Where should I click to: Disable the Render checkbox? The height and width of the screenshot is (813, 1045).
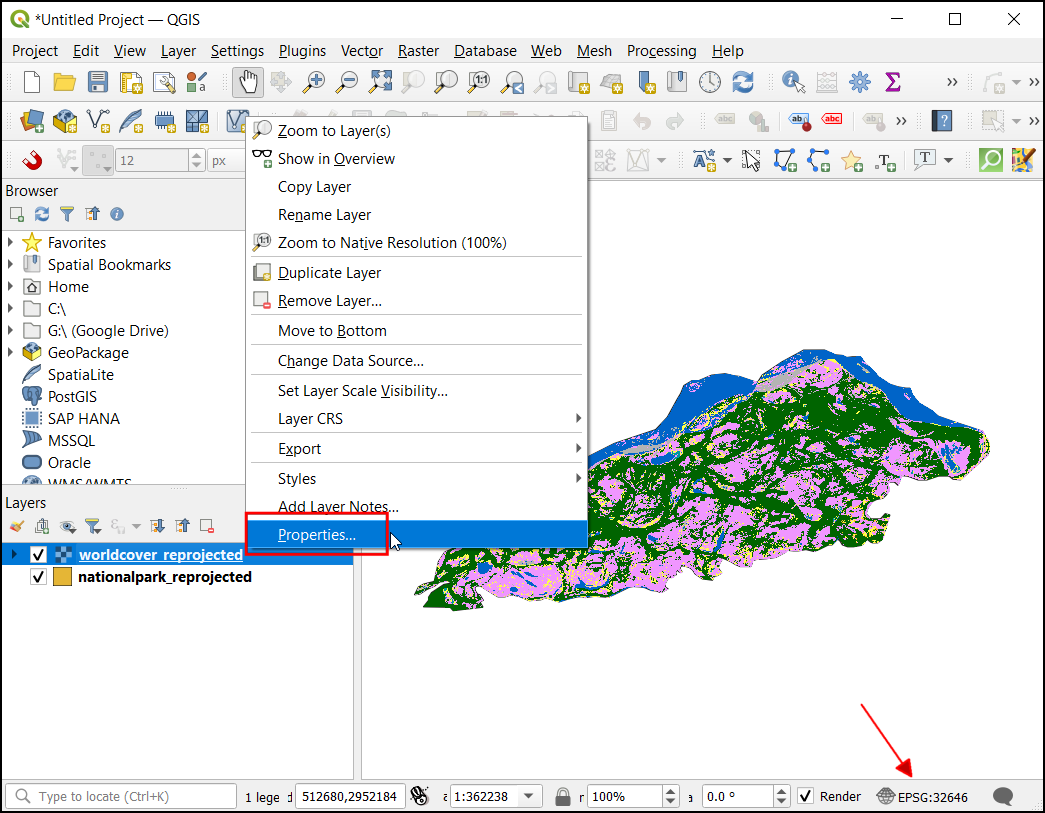click(806, 796)
